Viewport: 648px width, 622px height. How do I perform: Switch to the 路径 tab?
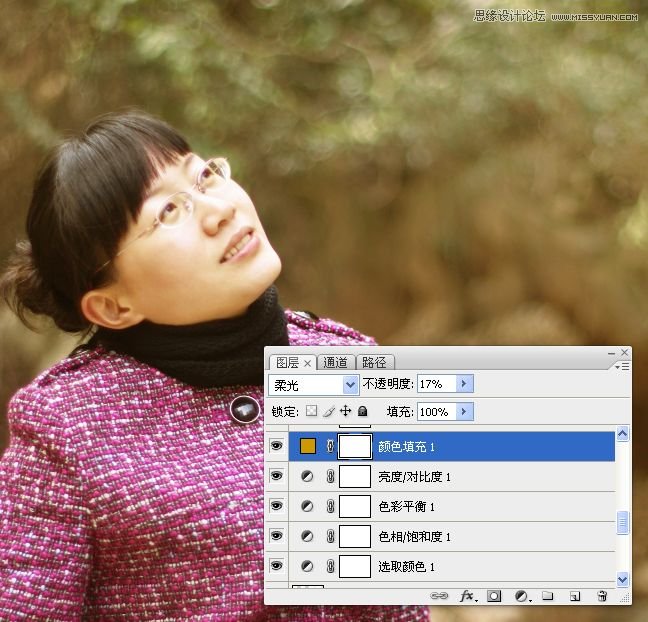(x=374, y=363)
